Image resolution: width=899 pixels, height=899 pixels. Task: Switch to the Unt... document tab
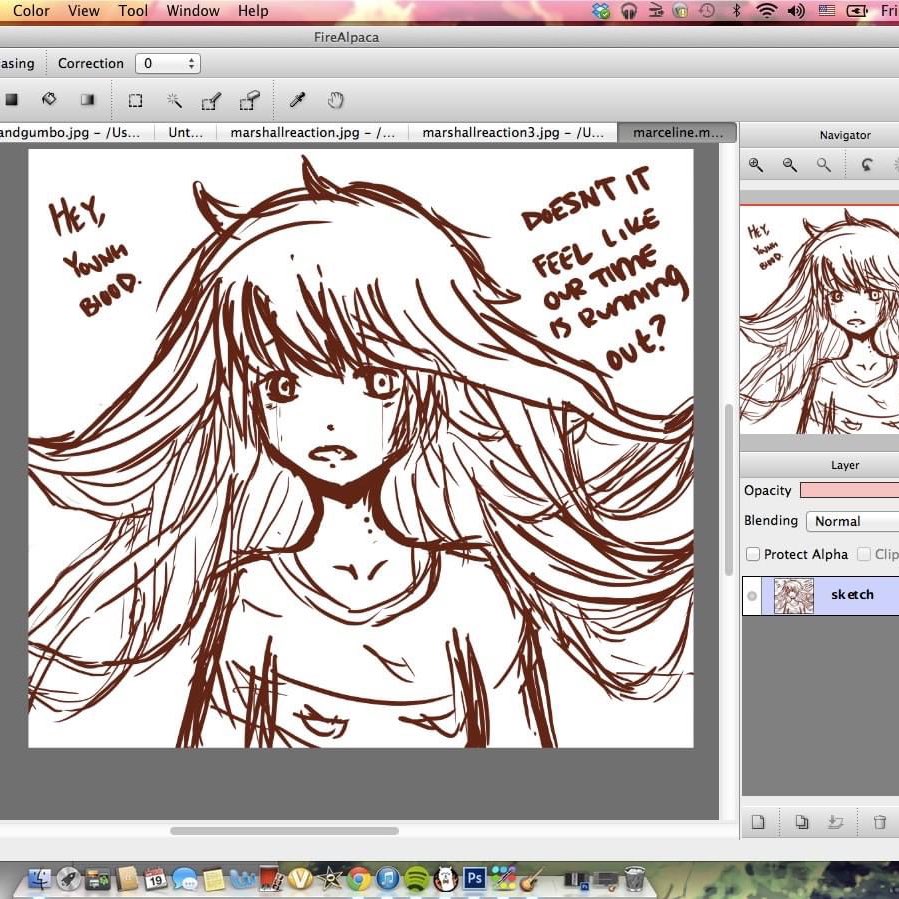click(185, 132)
